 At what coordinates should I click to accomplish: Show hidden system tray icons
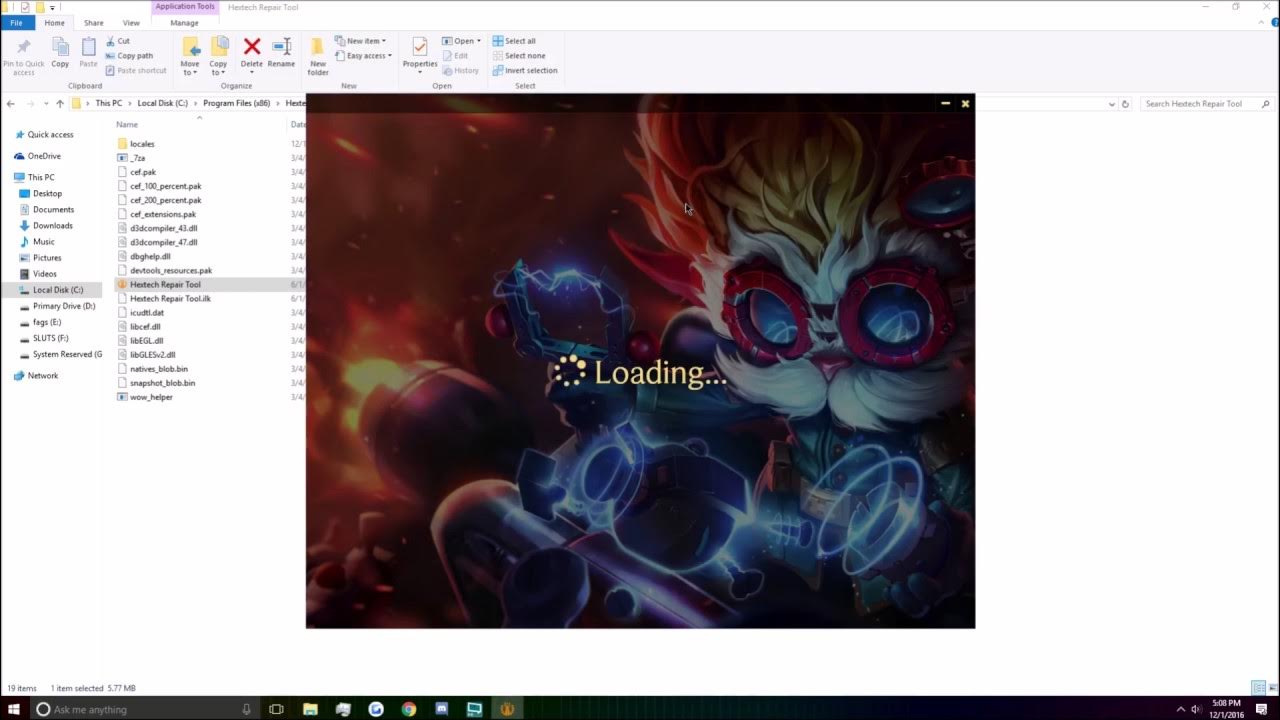coord(1180,709)
